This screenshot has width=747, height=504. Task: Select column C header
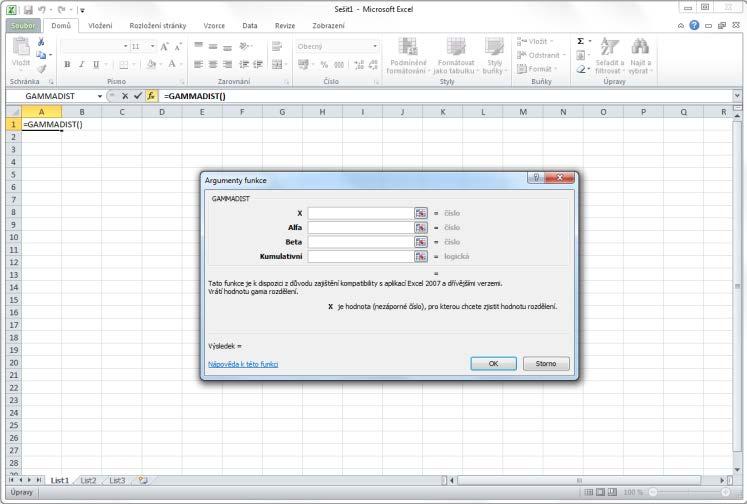tap(121, 112)
